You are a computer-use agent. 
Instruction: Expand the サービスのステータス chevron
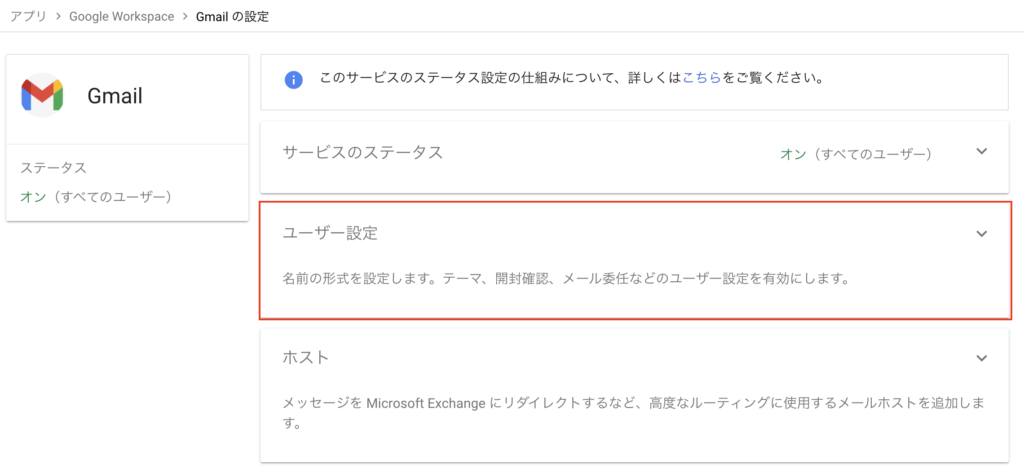pyautogui.click(x=981, y=151)
